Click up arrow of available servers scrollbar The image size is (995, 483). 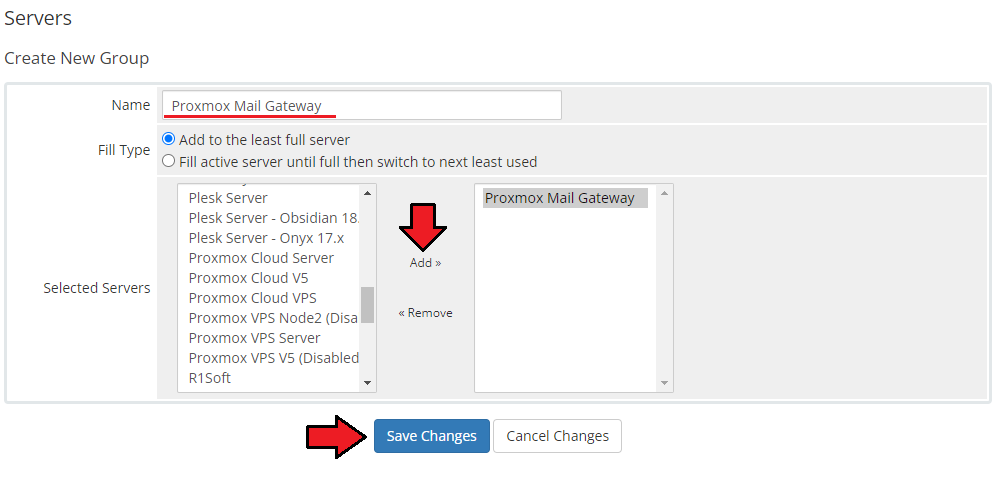point(367,192)
